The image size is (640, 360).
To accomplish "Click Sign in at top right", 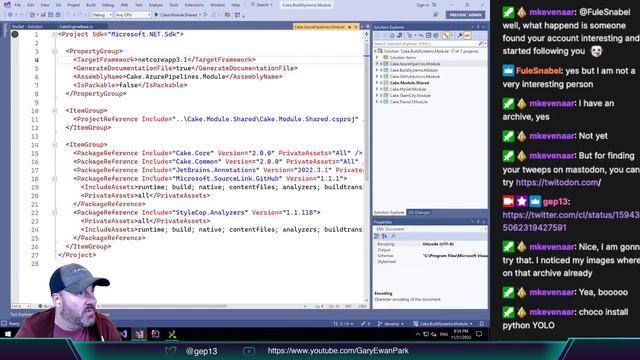I will (423, 5).
